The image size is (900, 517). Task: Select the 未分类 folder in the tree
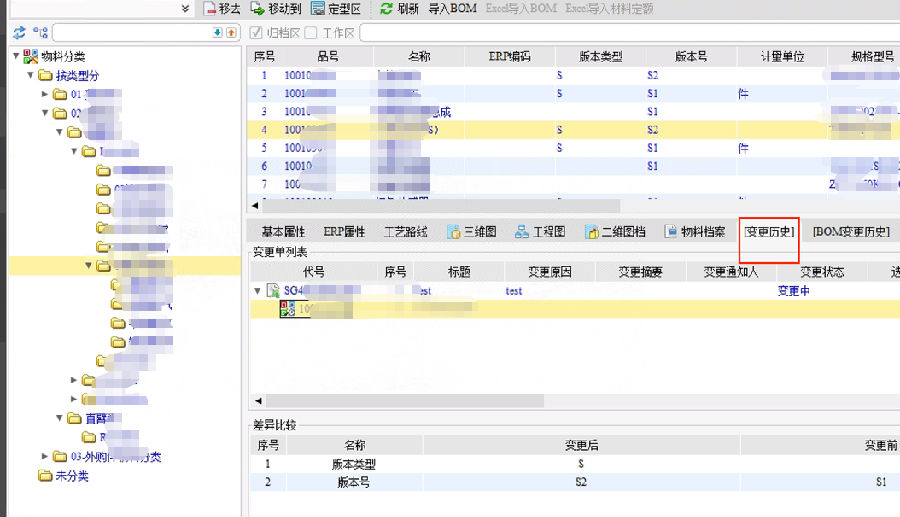pyautogui.click(x=70, y=476)
